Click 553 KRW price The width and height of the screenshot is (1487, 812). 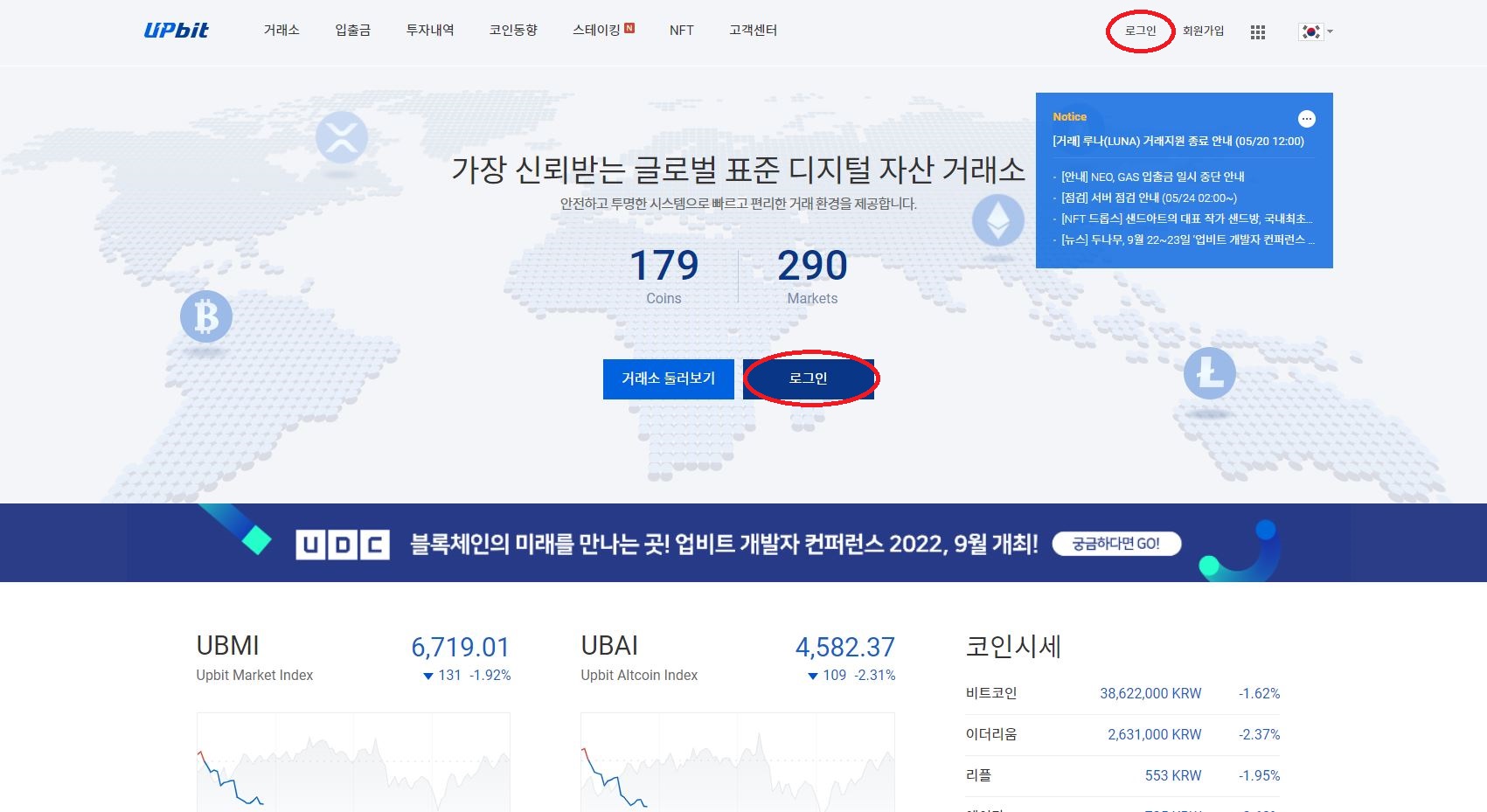pos(1173,776)
